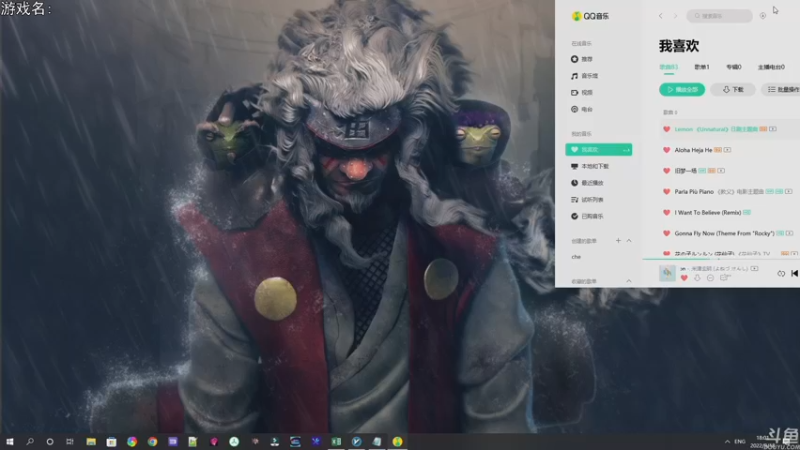Select the song title Lemon
Screen dimensions: 800x450
684,129
